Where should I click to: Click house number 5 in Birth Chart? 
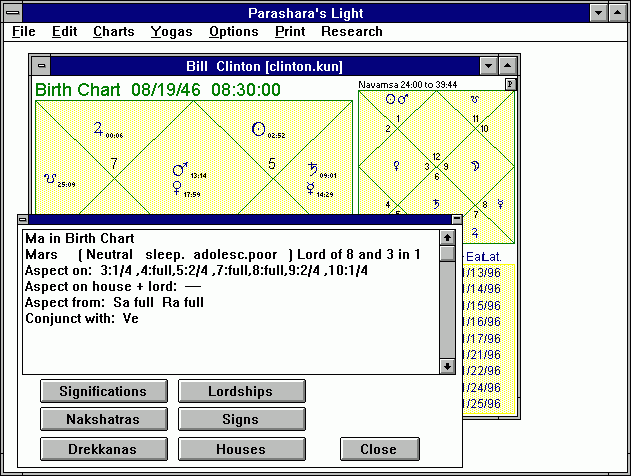click(x=272, y=163)
